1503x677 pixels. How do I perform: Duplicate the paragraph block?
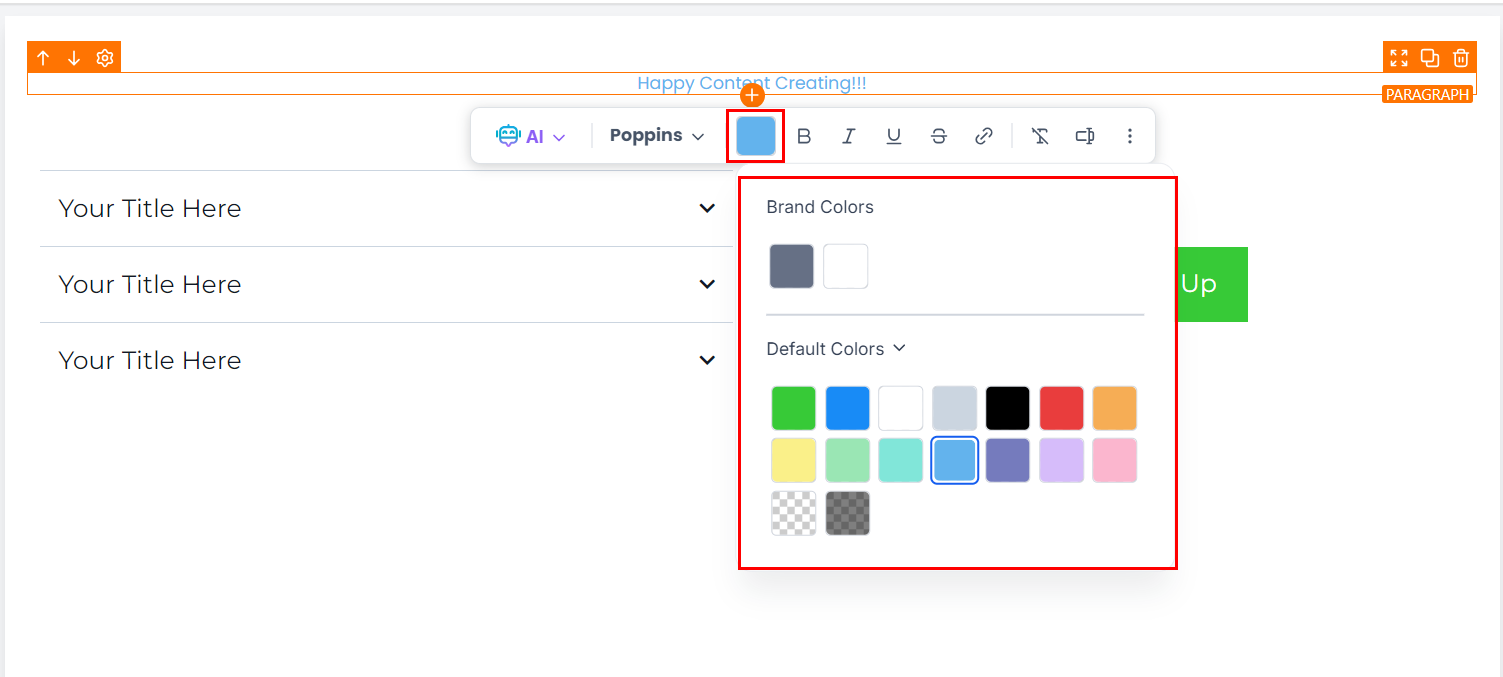[1430, 58]
